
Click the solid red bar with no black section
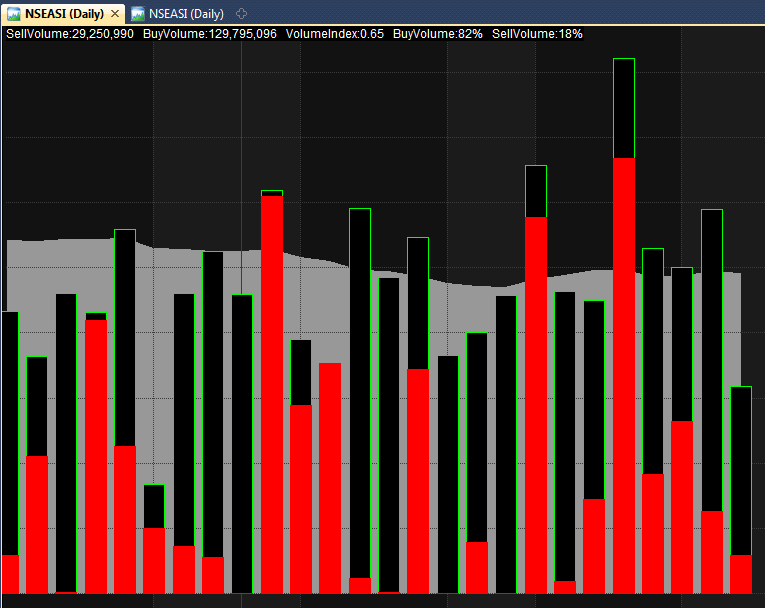tap(330, 478)
